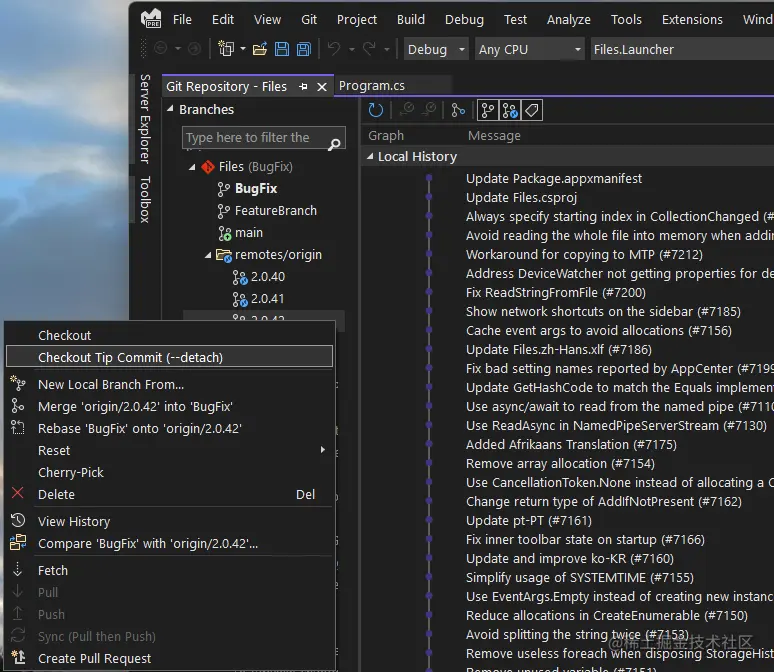Click the Open File folder icon
774x672 pixels.
point(260,49)
